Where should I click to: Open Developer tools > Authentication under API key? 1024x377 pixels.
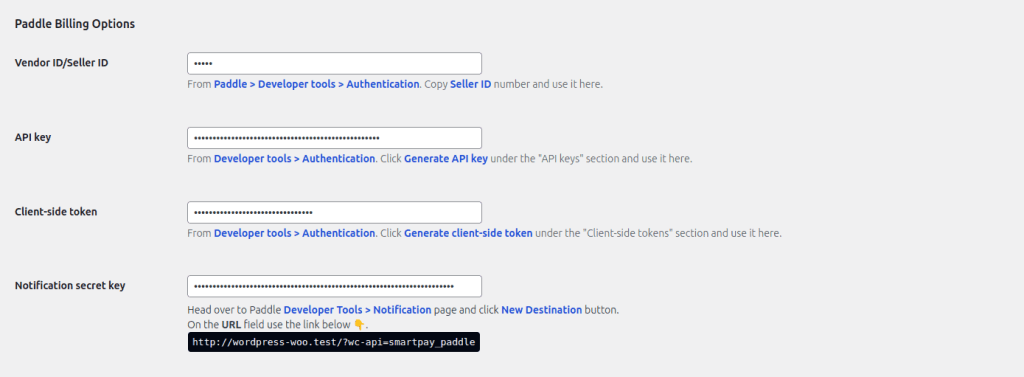[x=295, y=159]
